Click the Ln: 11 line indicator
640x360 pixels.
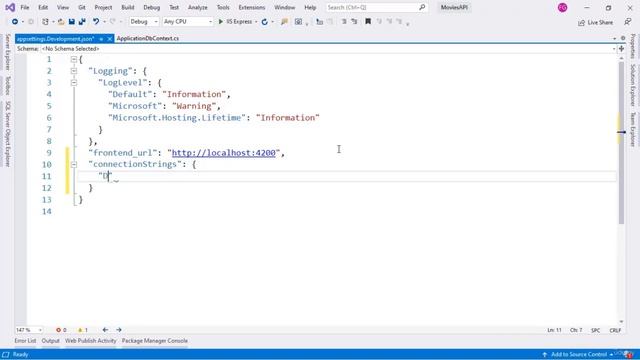[x=554, y=330]
